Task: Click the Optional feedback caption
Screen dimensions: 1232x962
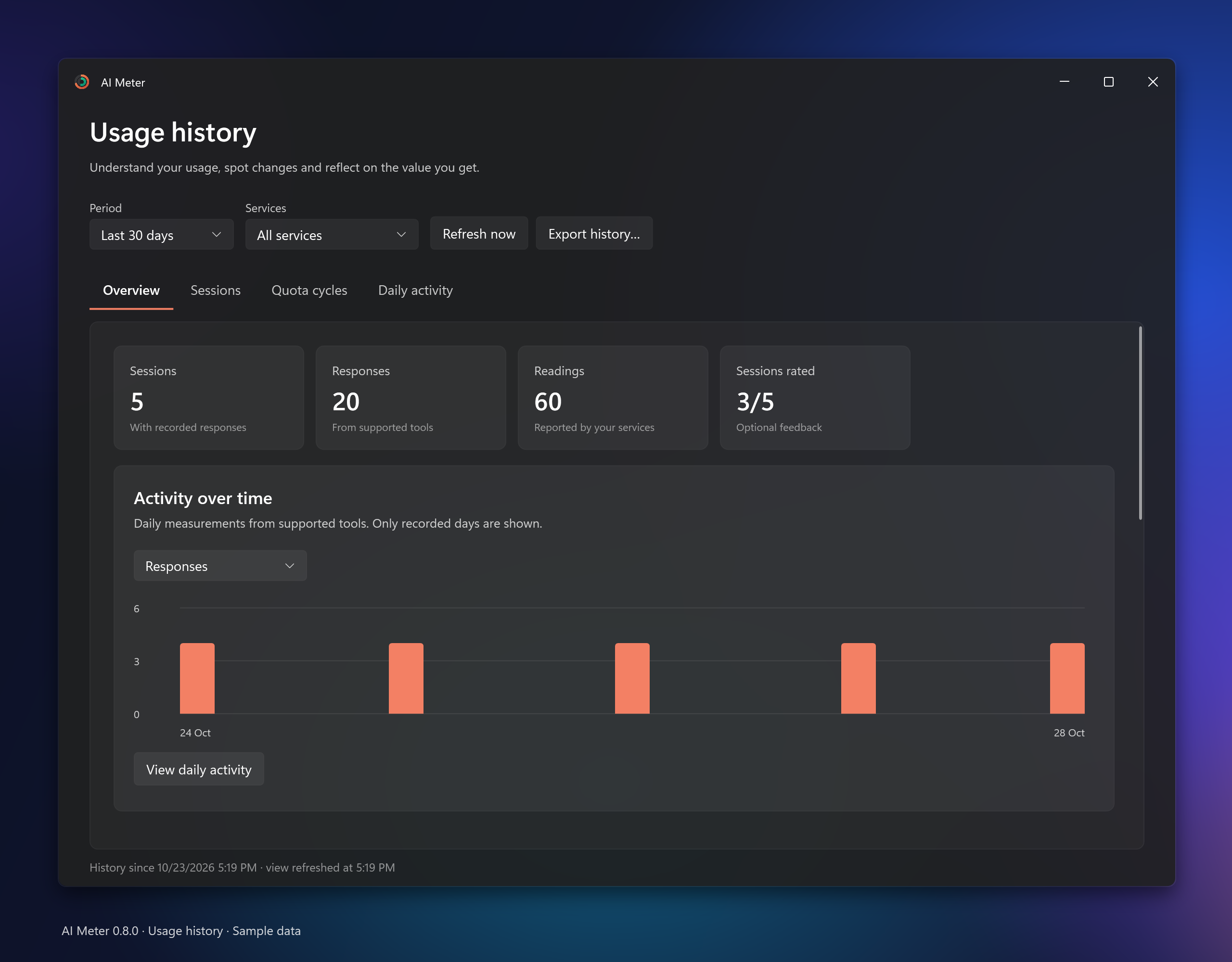Action: pyautogui.click(x=779, y=428)
